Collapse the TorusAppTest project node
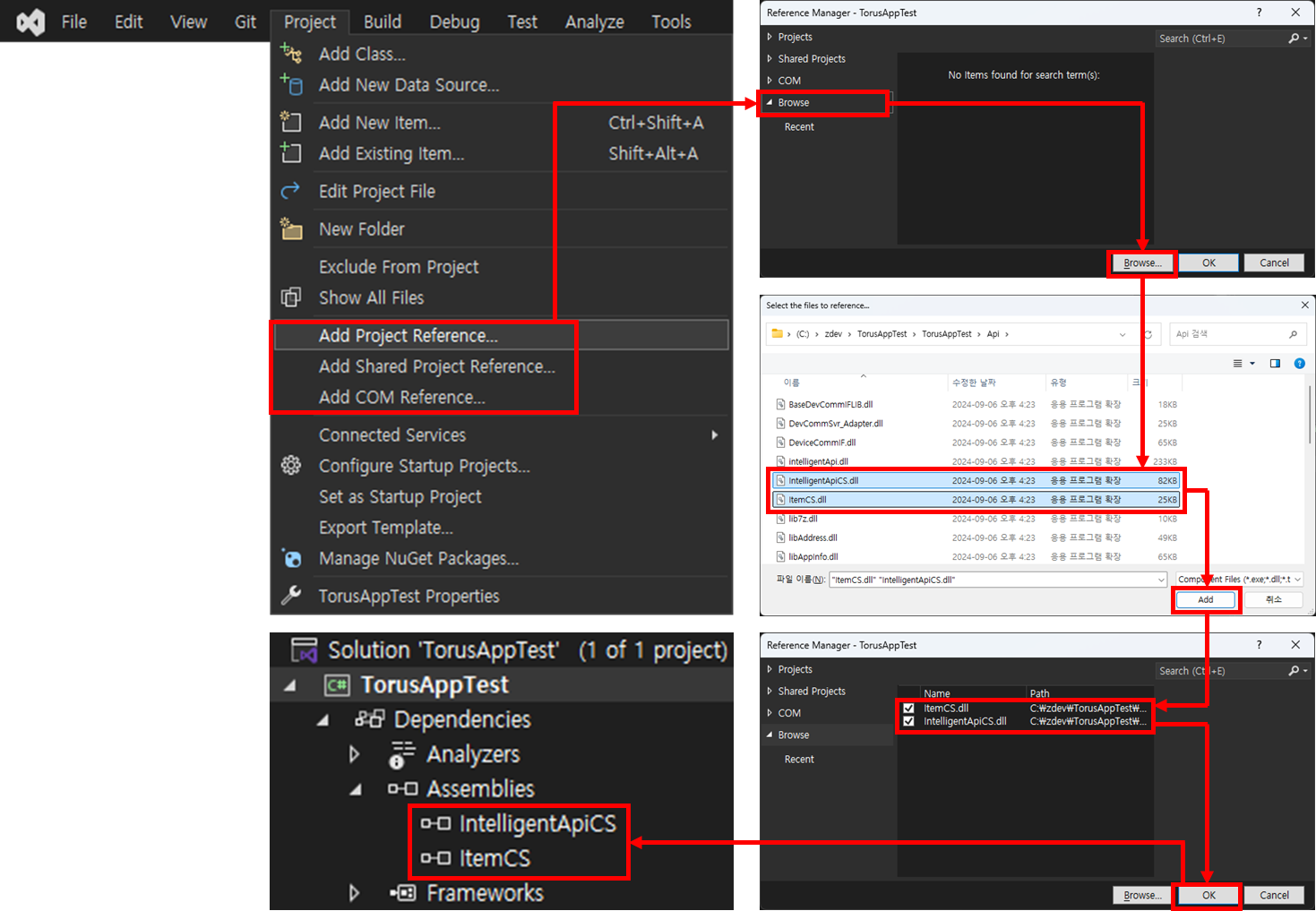The width and height of the screenshot is (1316, 911). tap(289, 685)
